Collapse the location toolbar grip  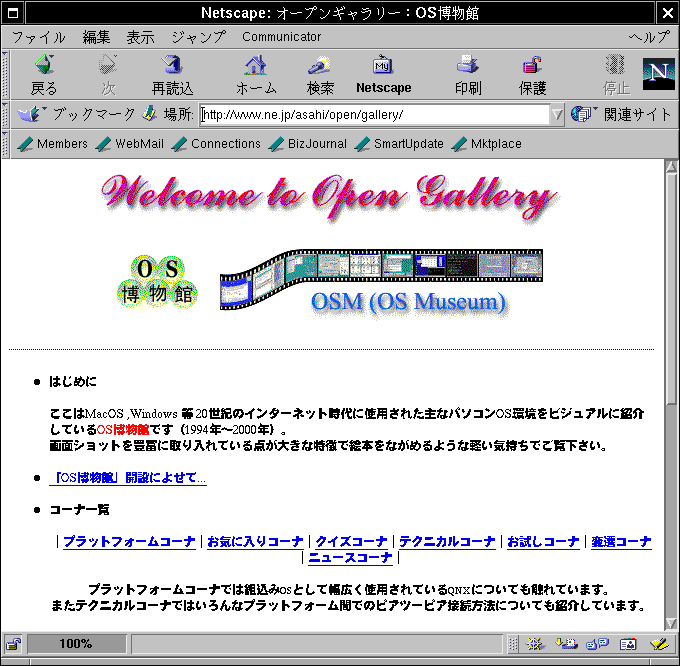5,115
